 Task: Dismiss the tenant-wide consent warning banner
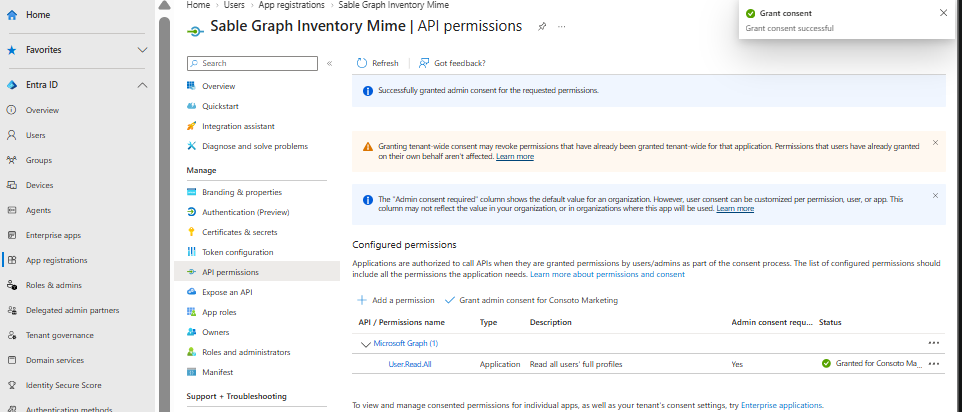[935, 143]
